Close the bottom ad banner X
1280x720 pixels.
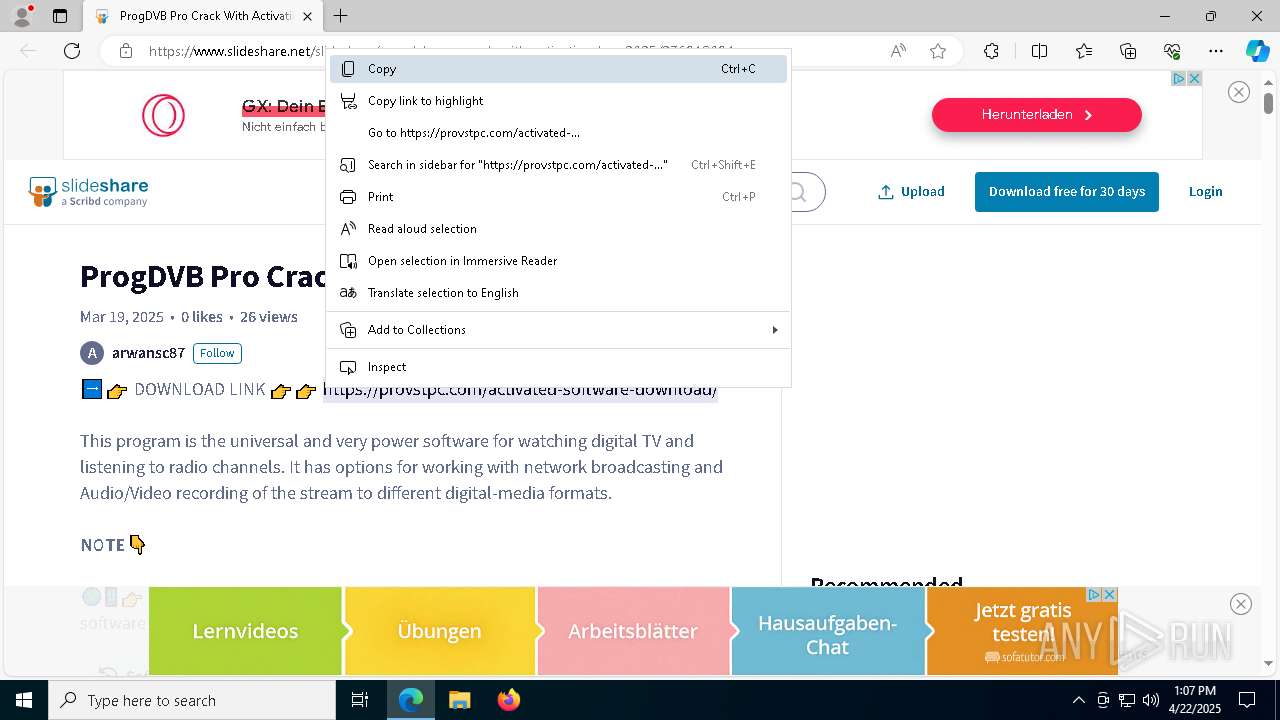1241,604
